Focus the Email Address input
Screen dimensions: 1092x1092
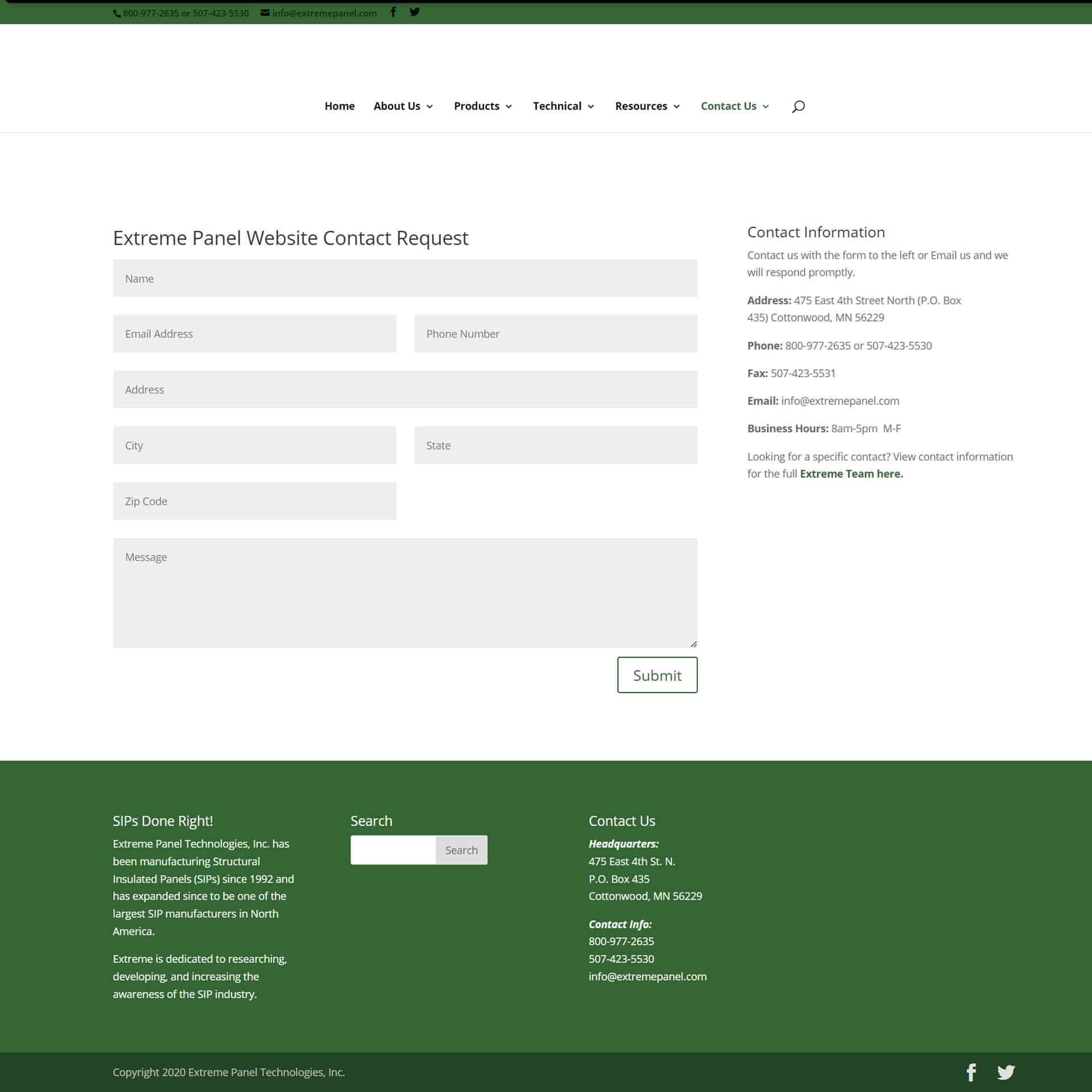(254, 334)
